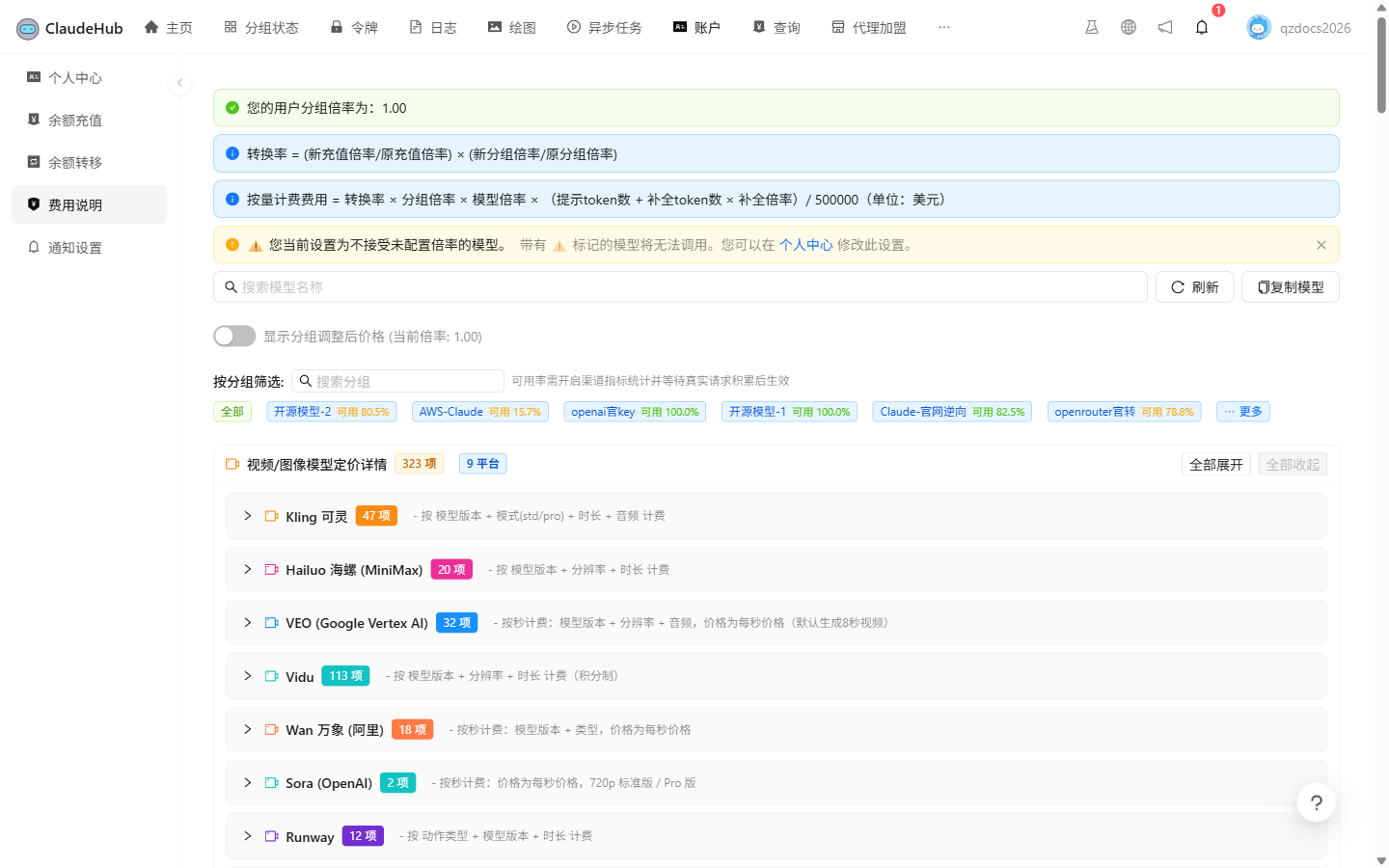Viewport: 1389px width, 868px height.
Task: Click the 全部收起 button
Action: 1293,464
